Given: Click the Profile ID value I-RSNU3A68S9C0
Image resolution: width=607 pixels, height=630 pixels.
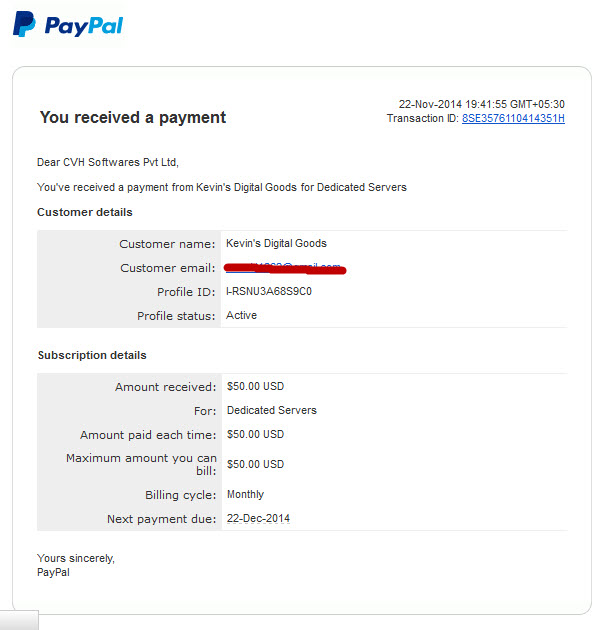Looking at the screenshot, I should pos(269,291).
